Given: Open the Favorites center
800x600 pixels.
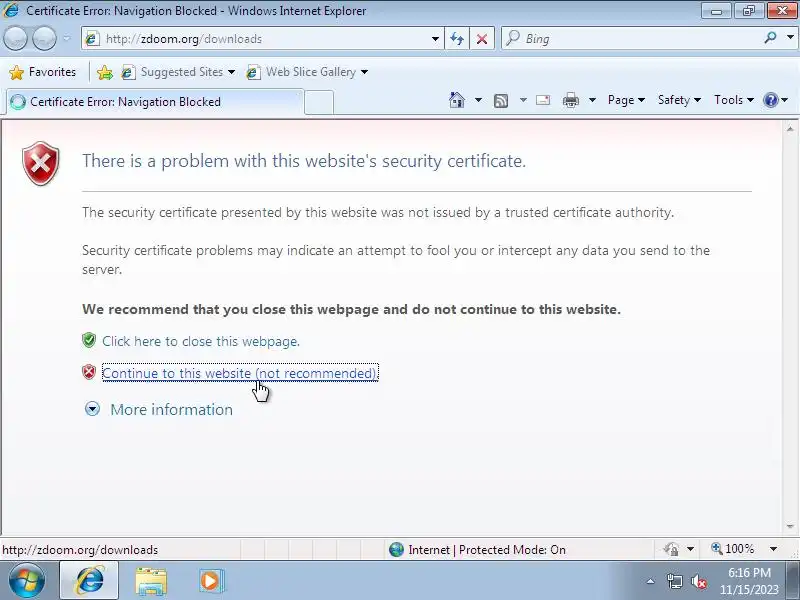Looking at the screenshot, I should pyautogui.click(x=42, y=72).
